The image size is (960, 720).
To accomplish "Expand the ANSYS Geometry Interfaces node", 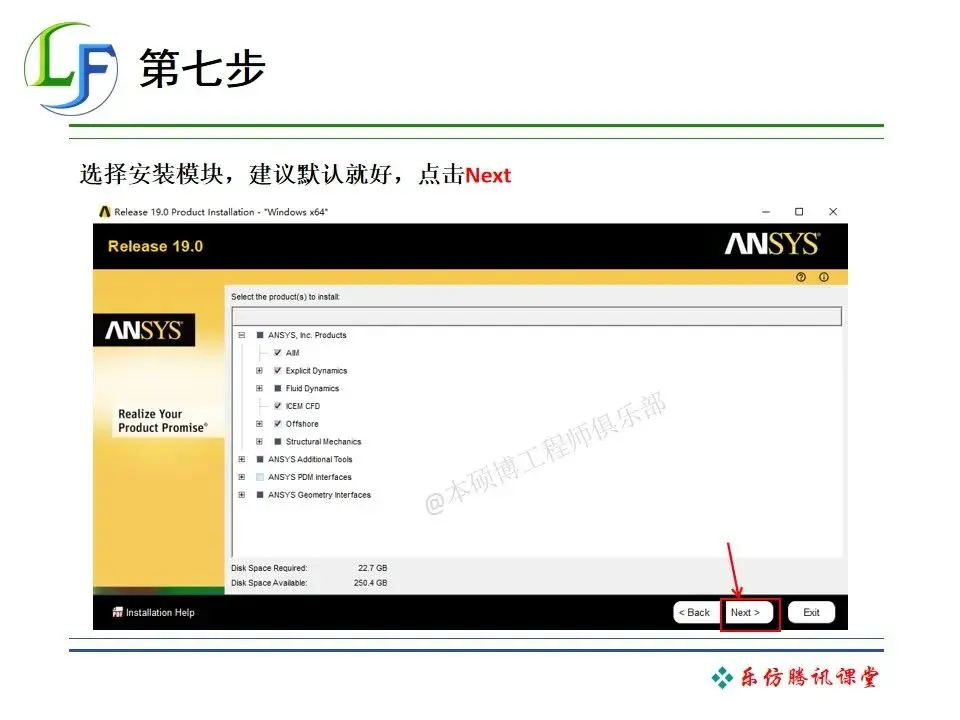I will tap(242, 495).
